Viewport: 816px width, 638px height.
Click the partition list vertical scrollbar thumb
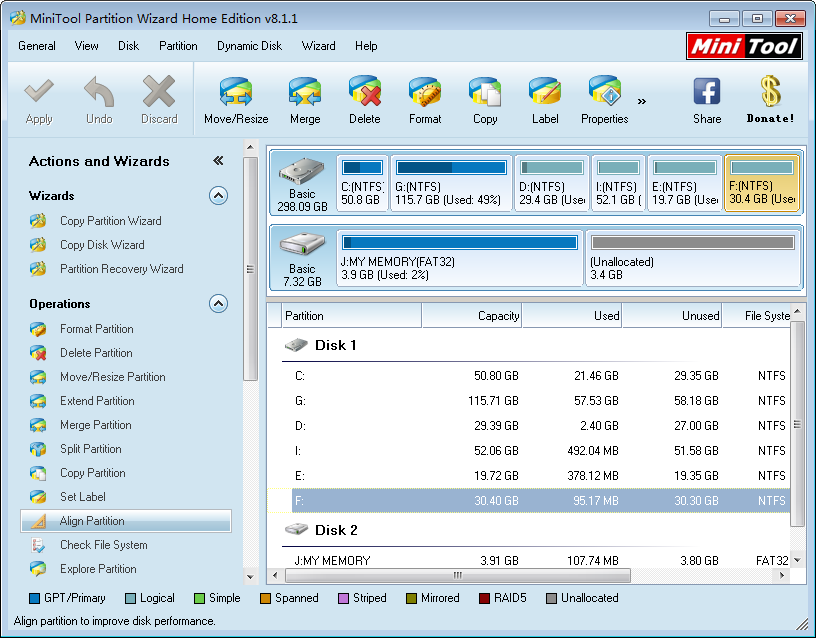[x=797, y=424]
